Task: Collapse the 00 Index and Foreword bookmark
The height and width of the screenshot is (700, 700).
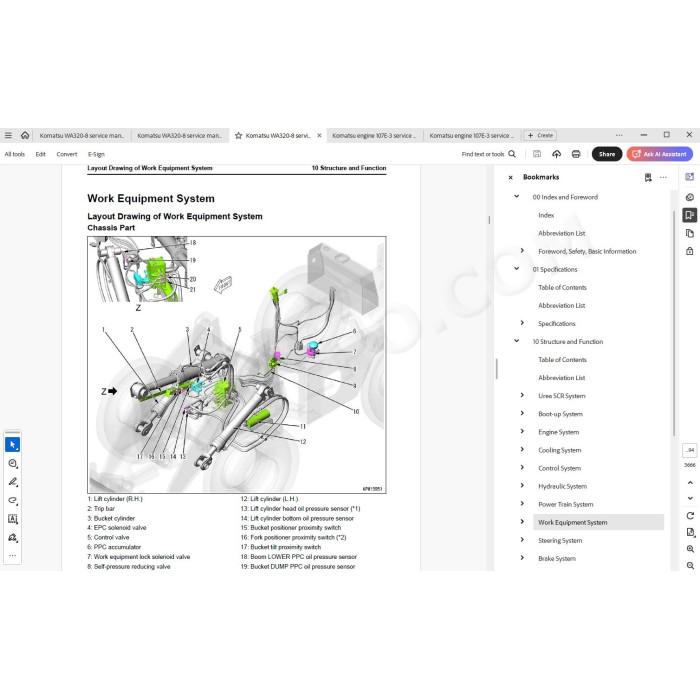Action: coord(517,196)
